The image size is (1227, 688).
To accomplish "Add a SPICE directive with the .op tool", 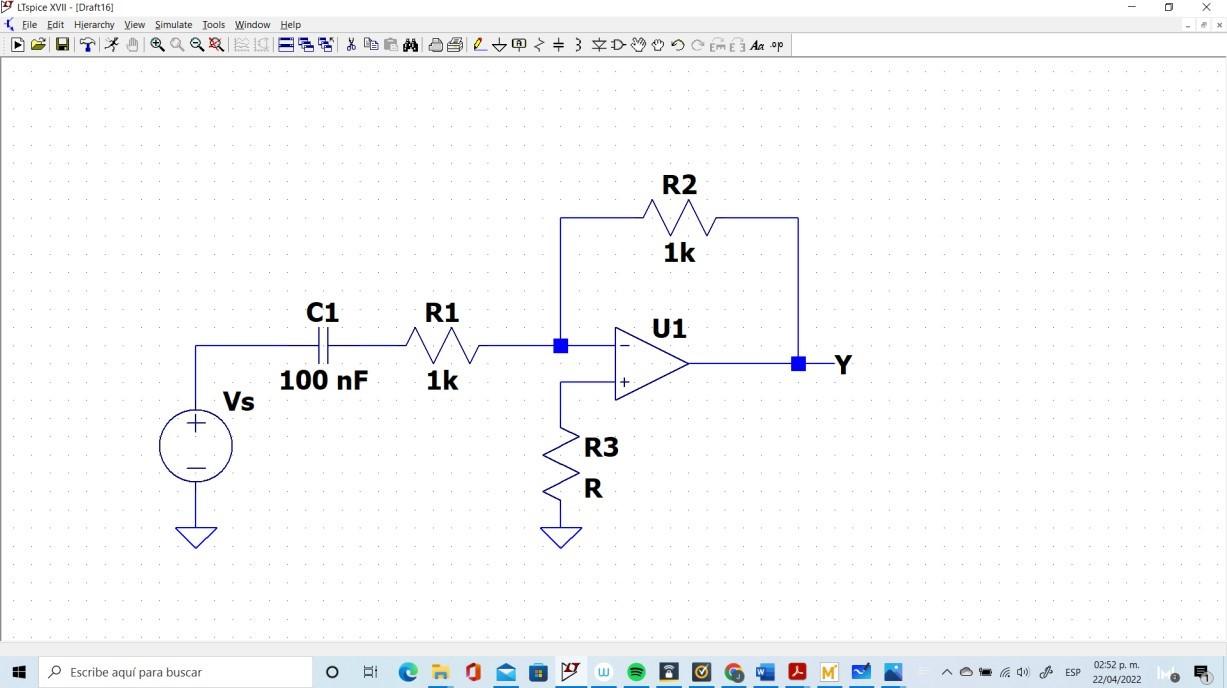I will 776,44.
